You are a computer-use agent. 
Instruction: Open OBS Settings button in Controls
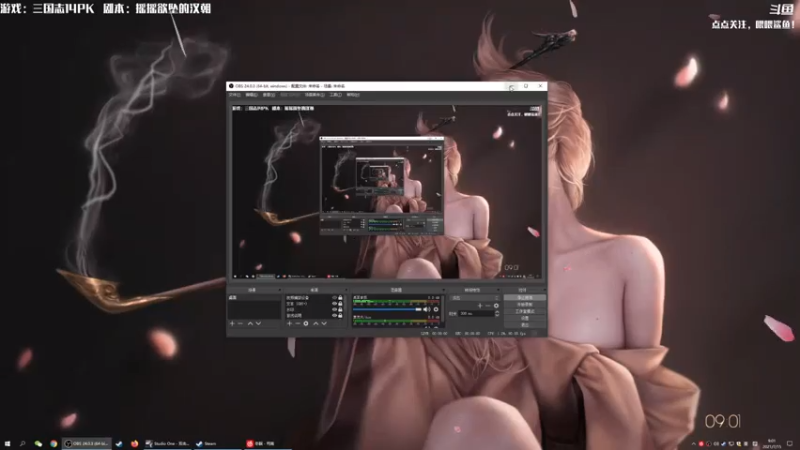point(524,318)
